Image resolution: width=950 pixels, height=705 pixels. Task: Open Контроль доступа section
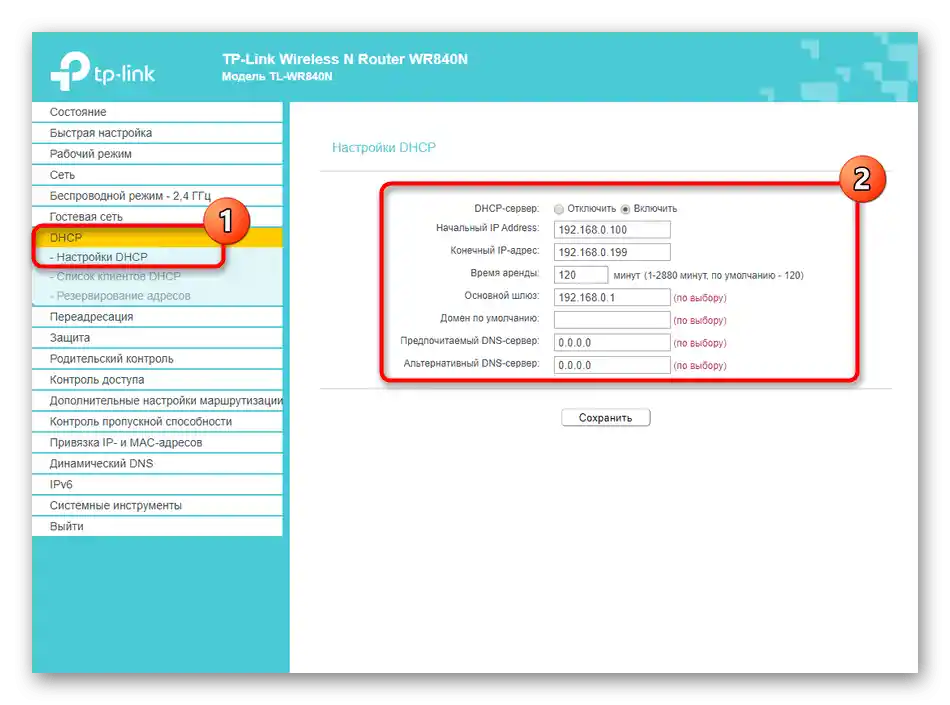158,380
